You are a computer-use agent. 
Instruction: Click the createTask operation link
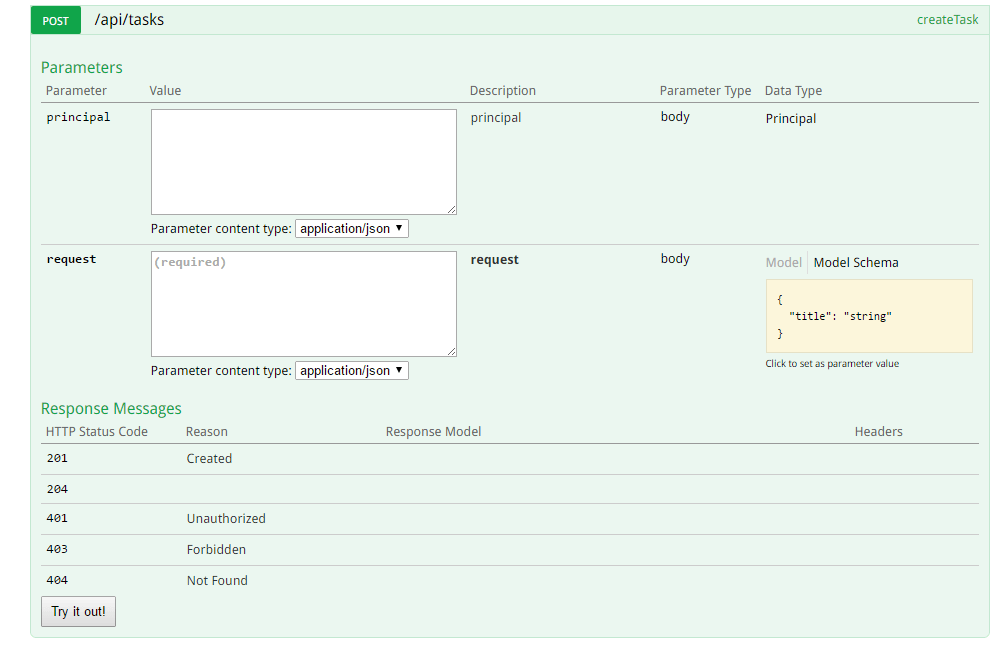pos(947,19)
